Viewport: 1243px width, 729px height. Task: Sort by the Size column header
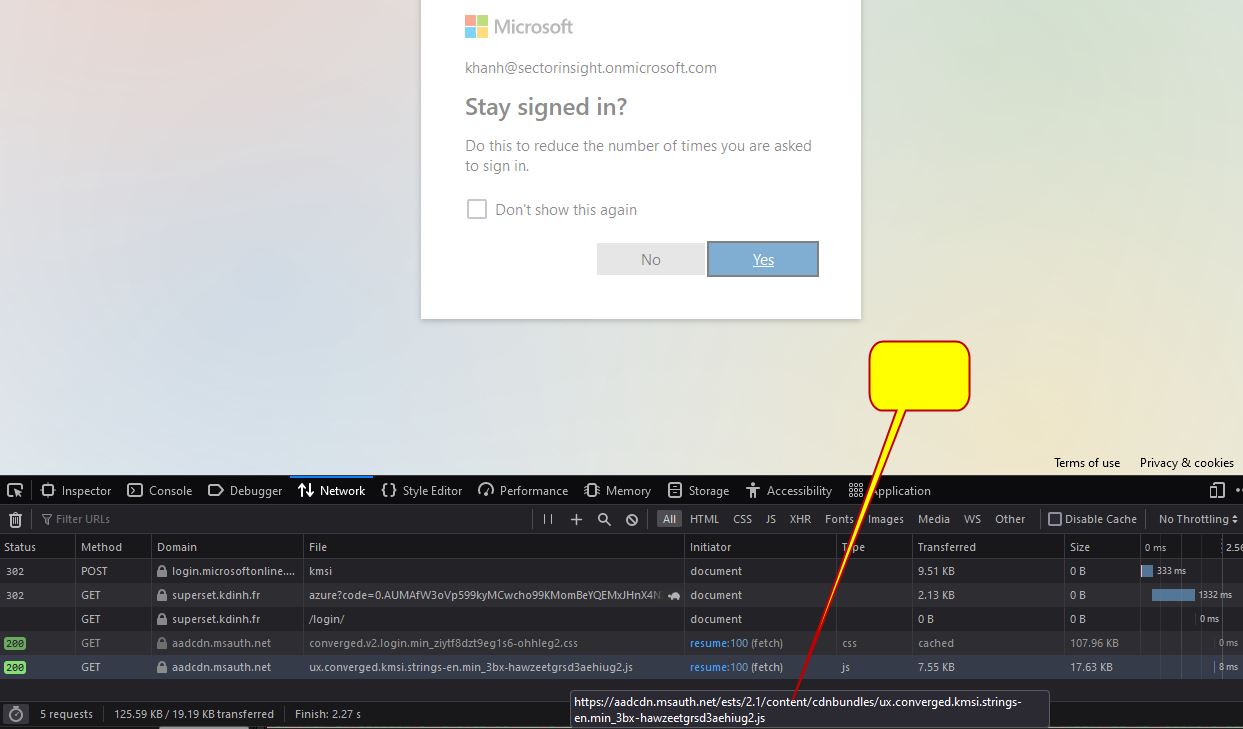point(1103,547)
